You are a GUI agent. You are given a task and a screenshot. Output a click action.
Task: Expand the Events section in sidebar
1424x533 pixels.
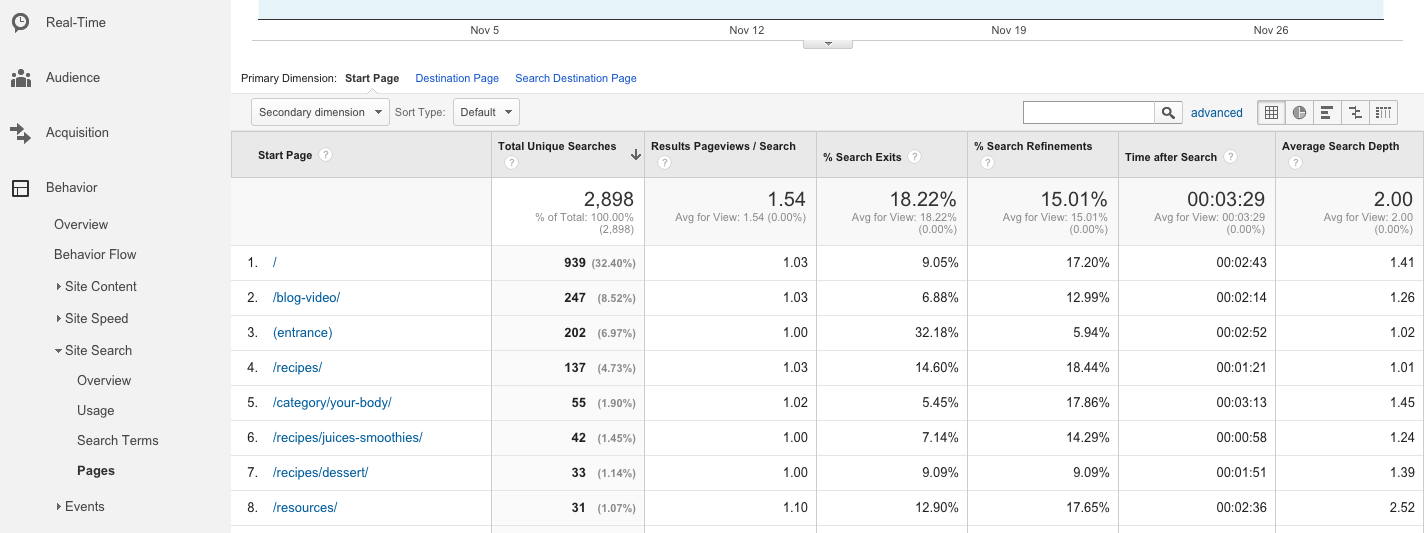point(84,506)
